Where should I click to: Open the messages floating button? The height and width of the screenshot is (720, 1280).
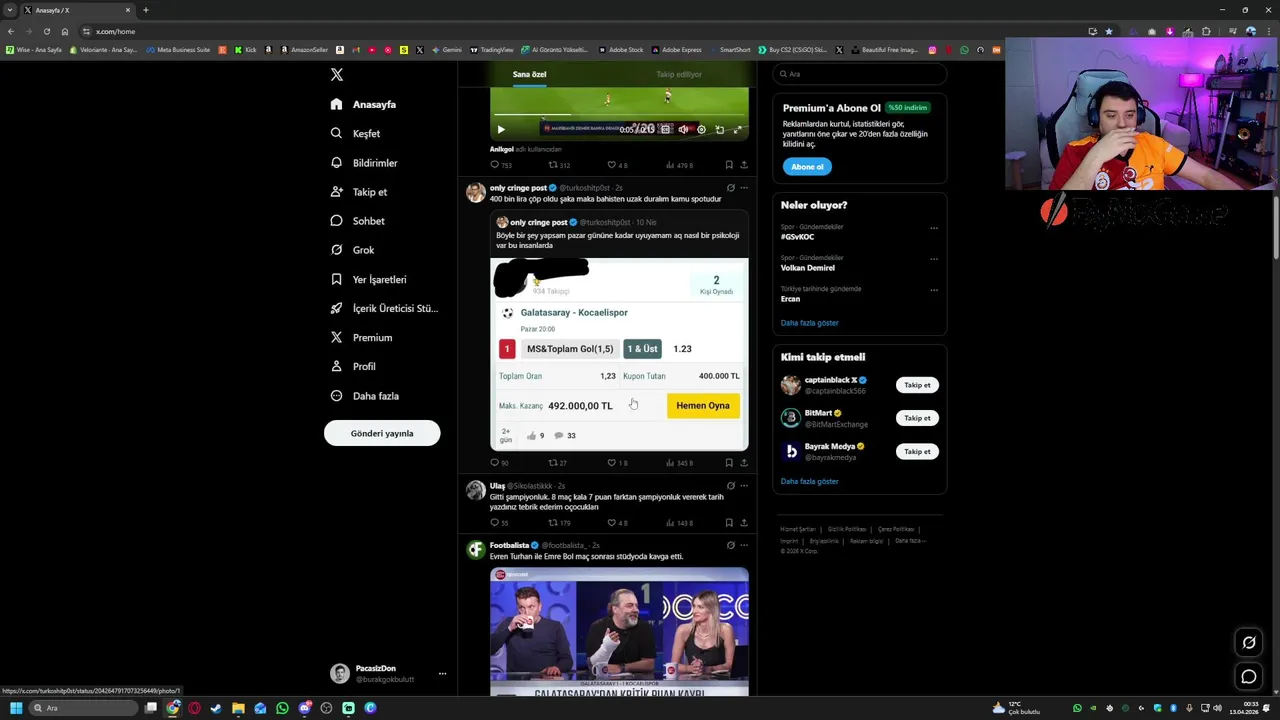point(1248,677)
